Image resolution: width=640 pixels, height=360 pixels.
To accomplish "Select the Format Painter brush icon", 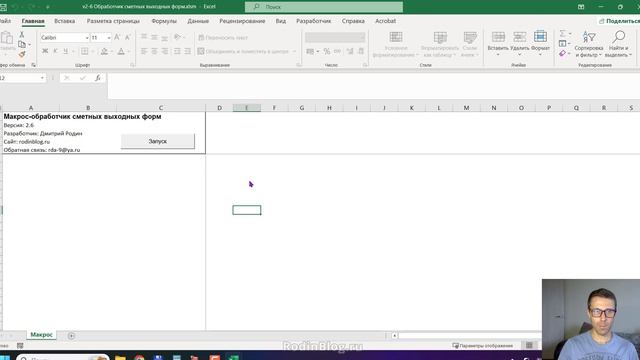I will pos(22,54).
